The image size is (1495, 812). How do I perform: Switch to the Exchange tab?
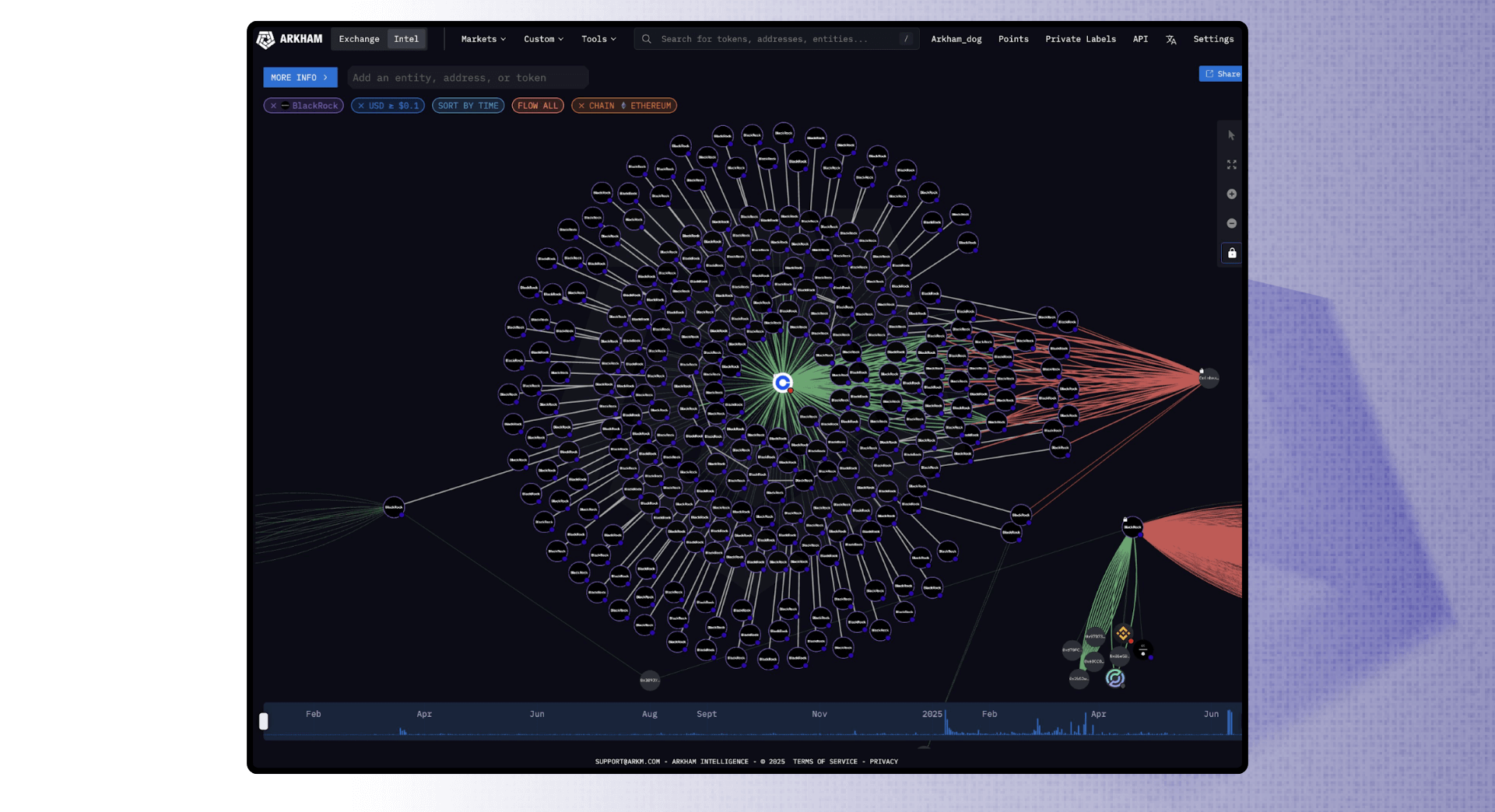pyautogui.click(x=359, y=39)
